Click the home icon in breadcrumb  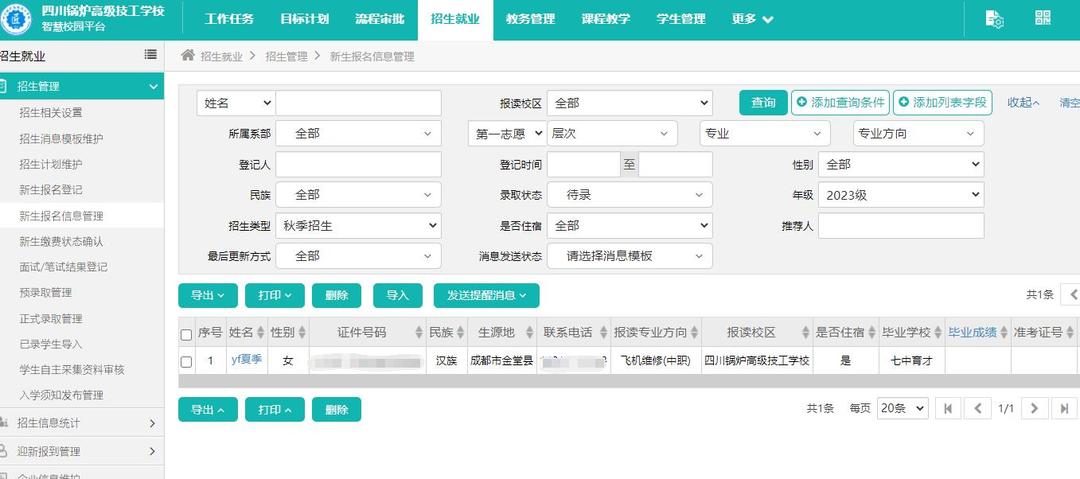[x=188, y=56]
